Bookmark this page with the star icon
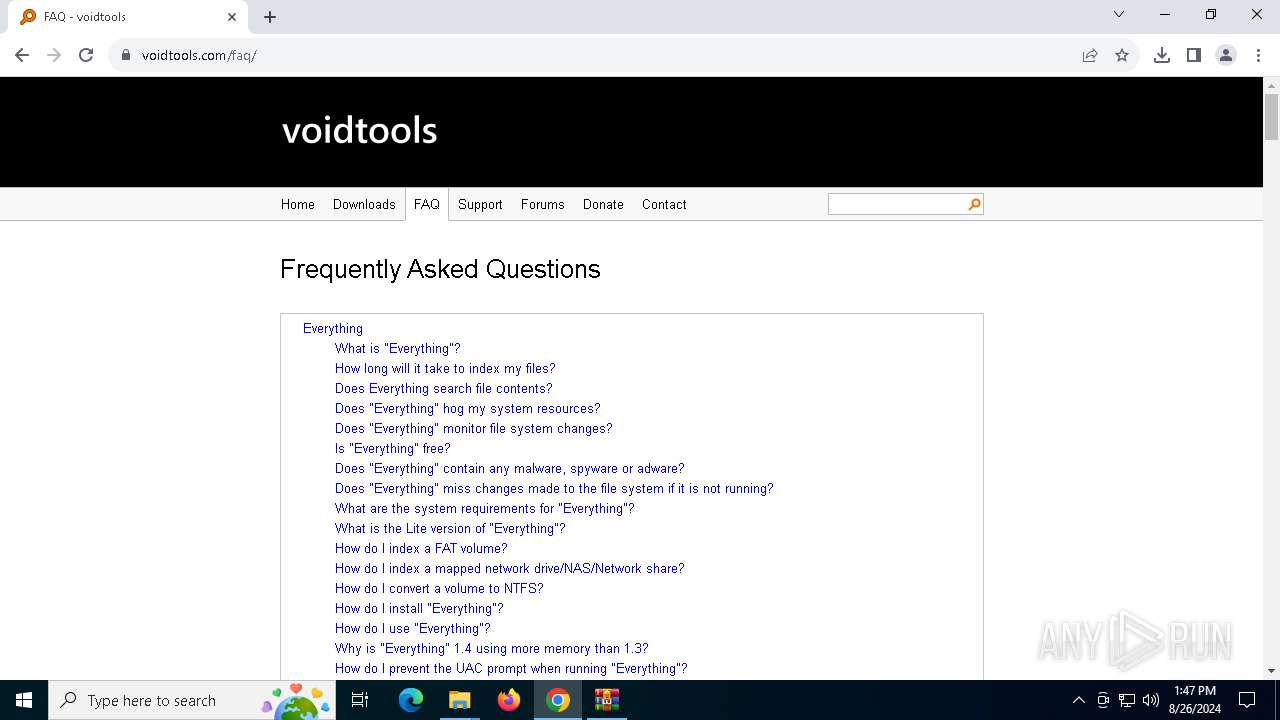Image resolution: width=1280 pixels, height=720 pixels. pos(1122,55)
